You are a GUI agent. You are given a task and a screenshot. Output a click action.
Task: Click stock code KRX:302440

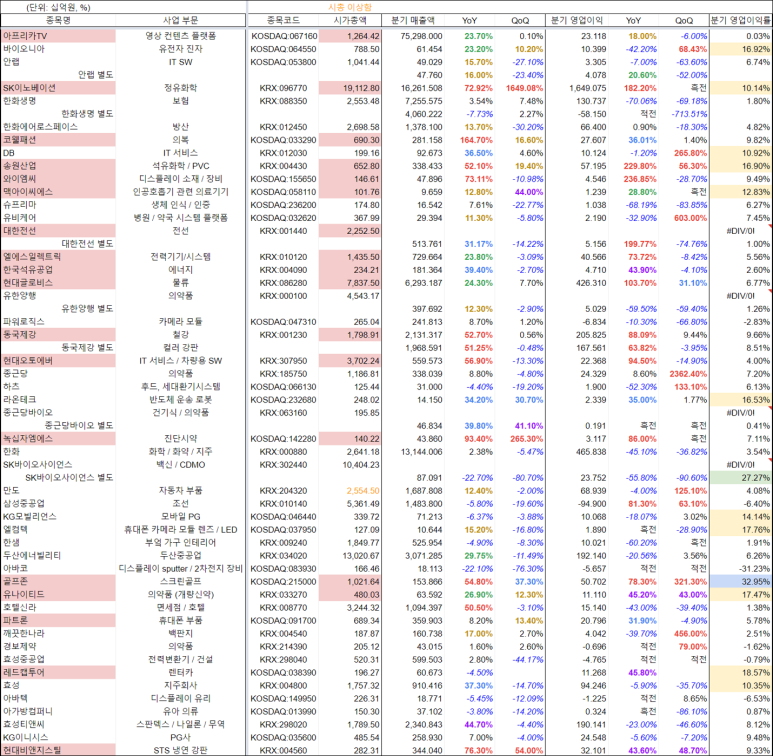click(283, 464)
